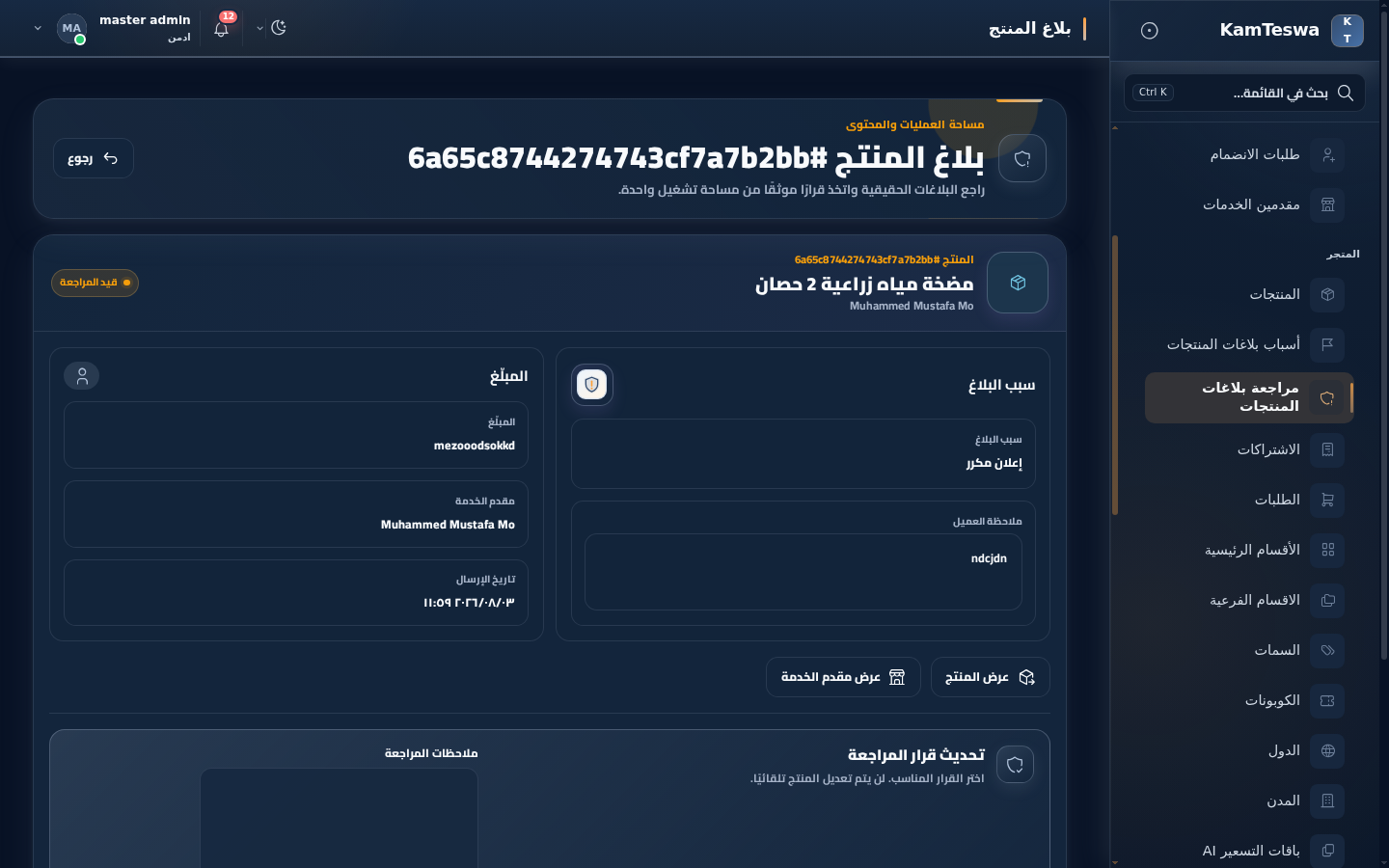Click the Ctrl K shortcut badge
Image resolution: width=1389 pixels, height=868 pixels.
(x=1153, y=93)
